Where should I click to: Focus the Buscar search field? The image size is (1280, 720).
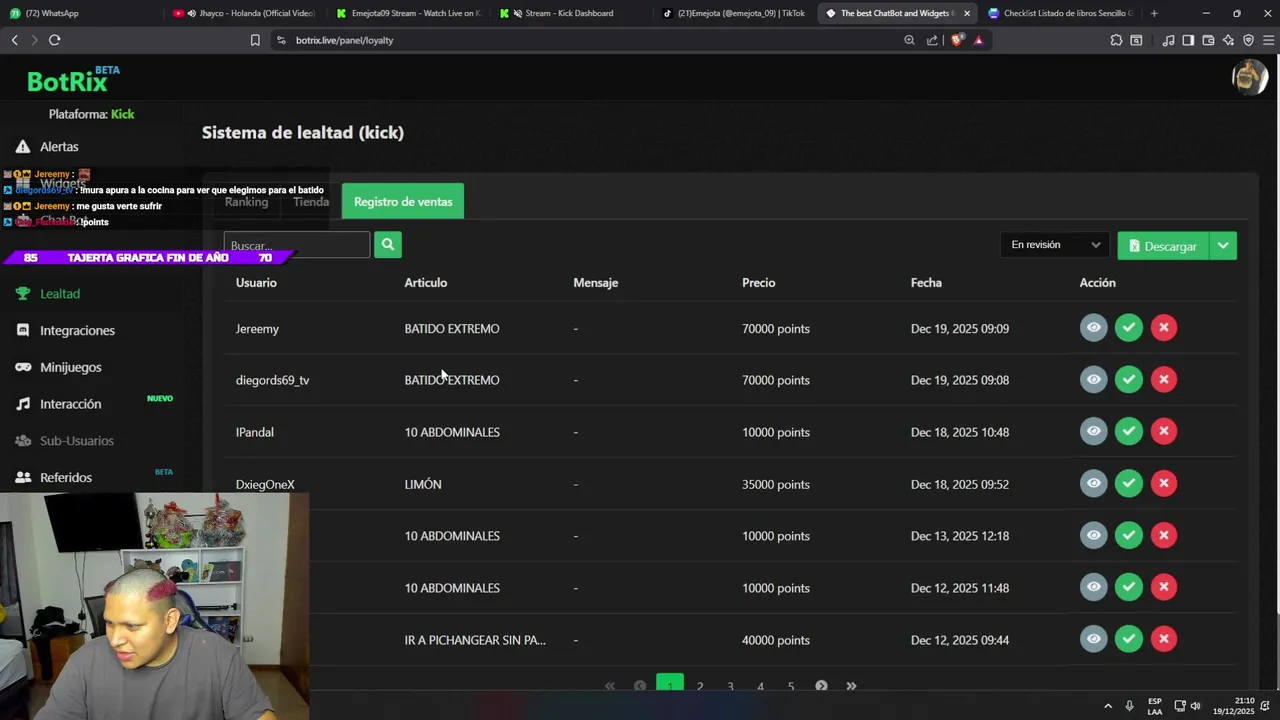click(297, 245)
